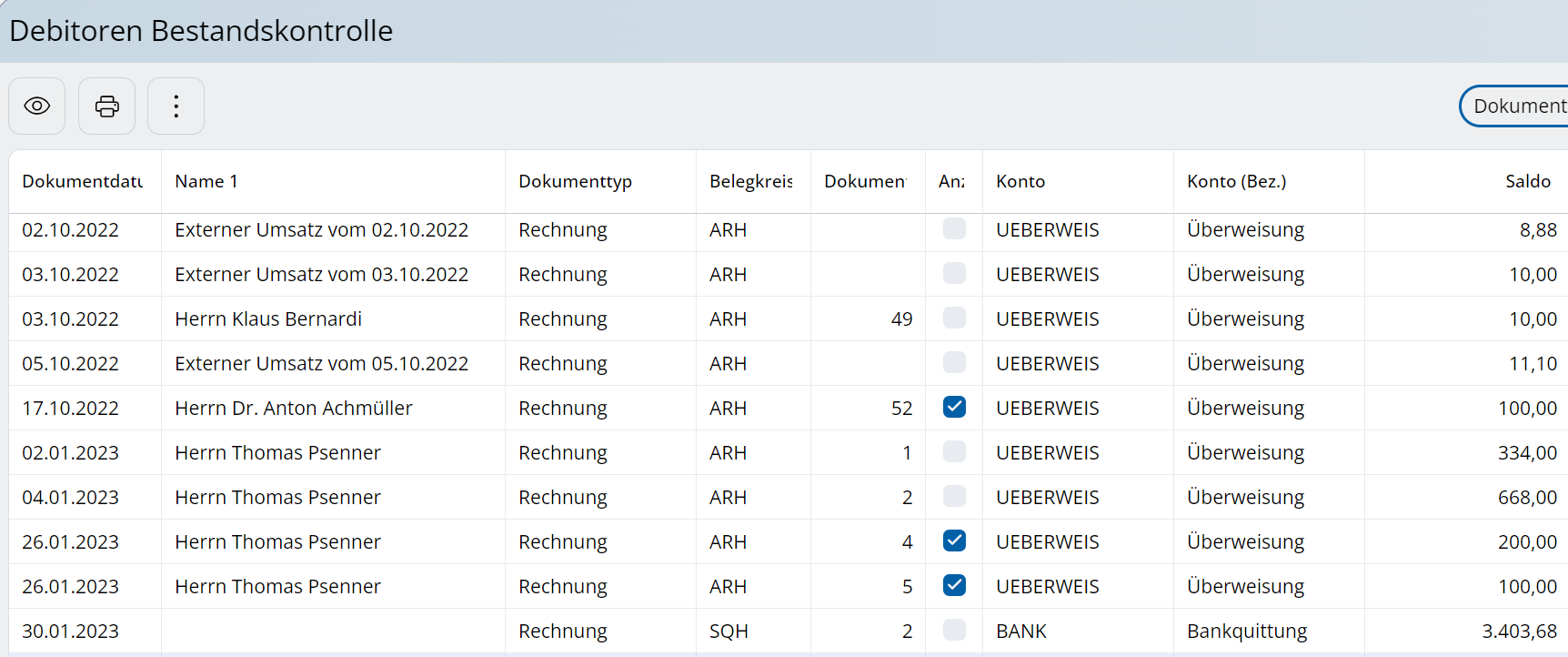Click the Saldo 668,00 cell
1568x657 pixels.
coord(1527,498)
